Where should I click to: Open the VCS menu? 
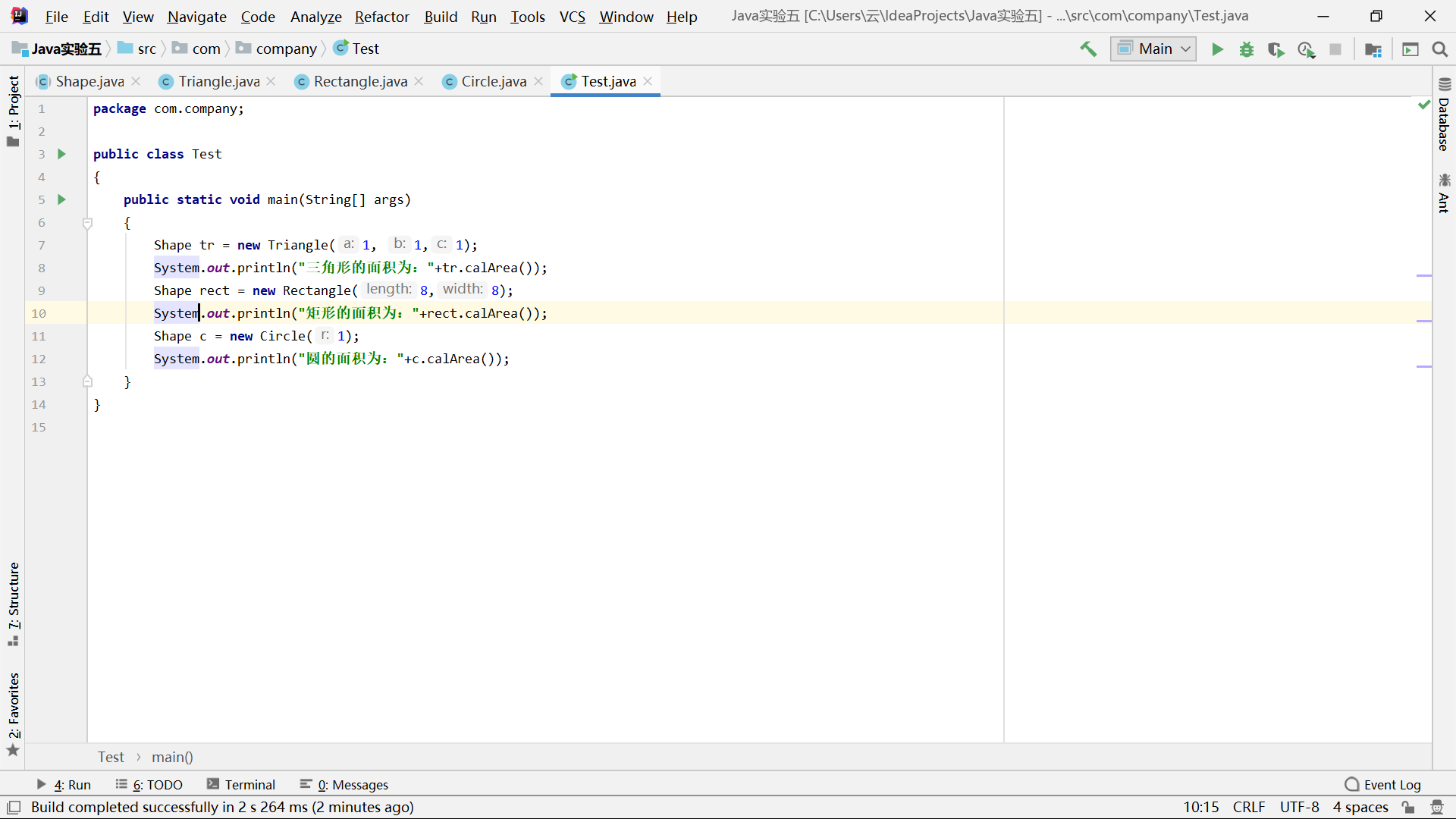pyautogui.click(x=573, y=17)
